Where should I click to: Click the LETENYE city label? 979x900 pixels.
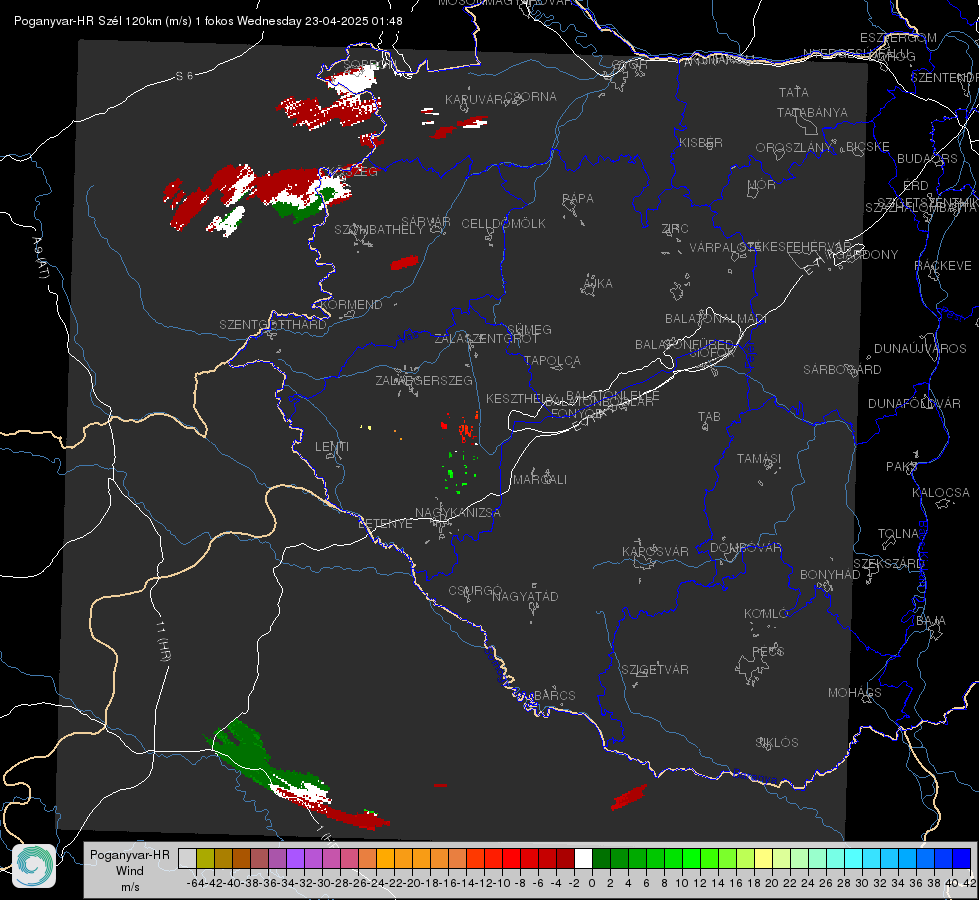385,523
